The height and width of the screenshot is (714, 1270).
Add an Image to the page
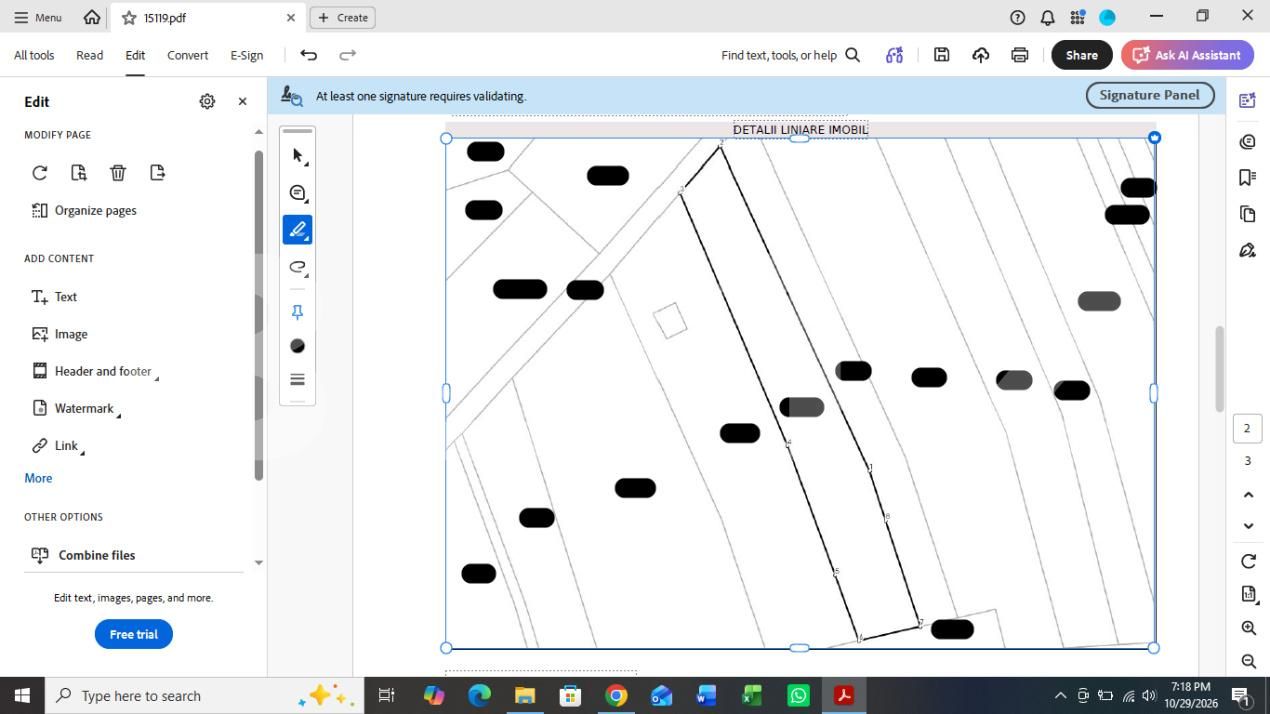pyautogui.click(x=59, y=334)
